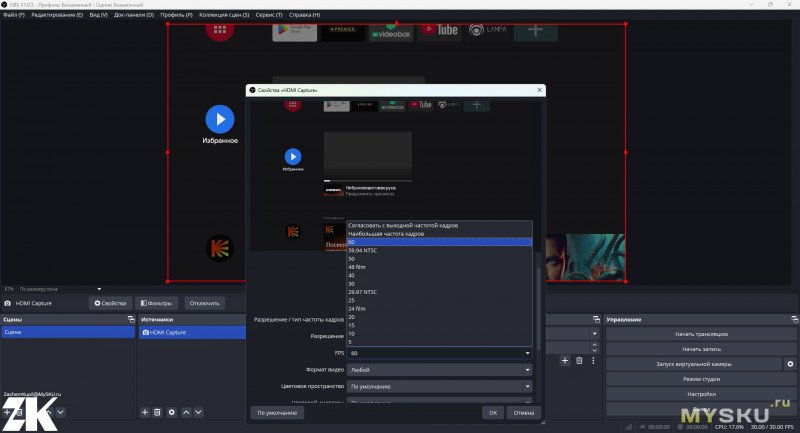Open the Вид menu

98,15
